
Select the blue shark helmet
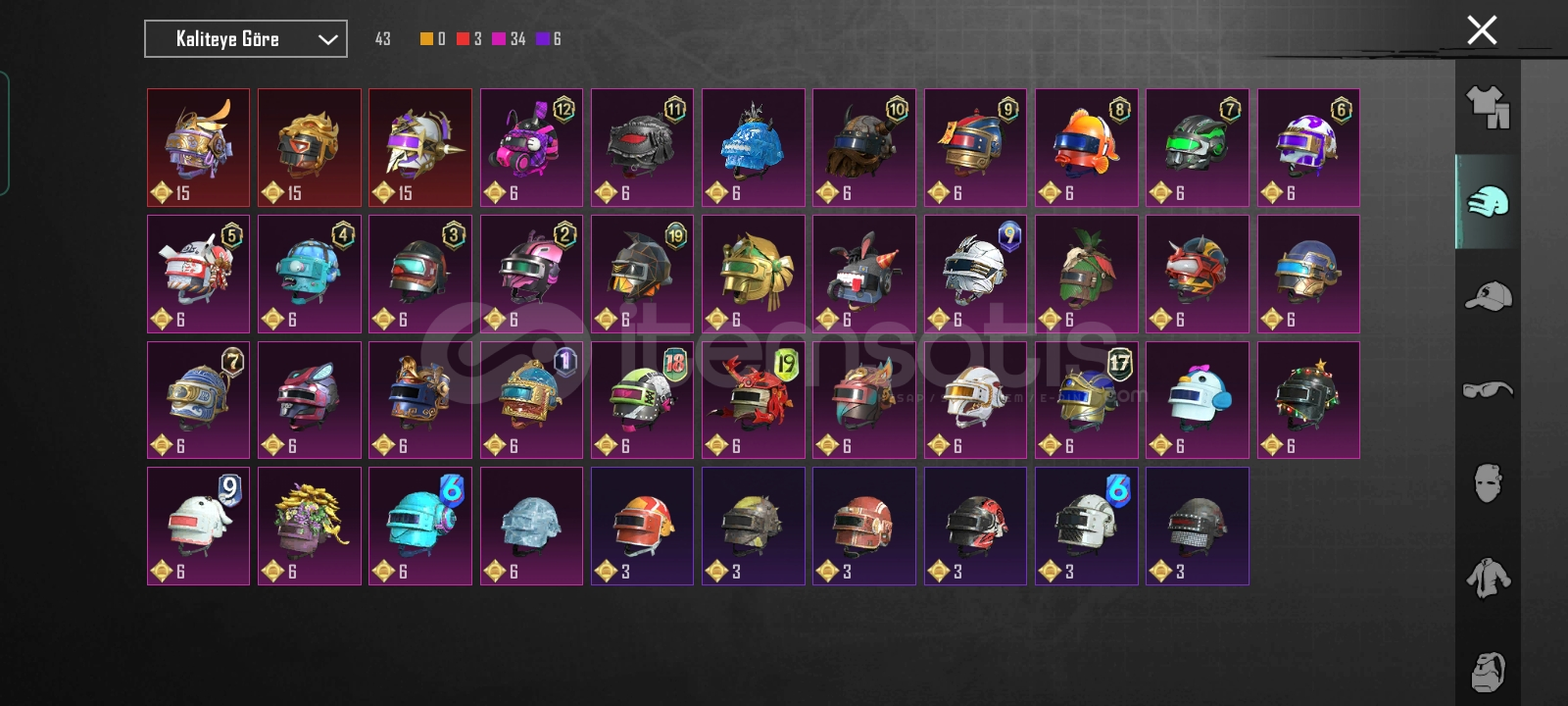click(754, 148)
